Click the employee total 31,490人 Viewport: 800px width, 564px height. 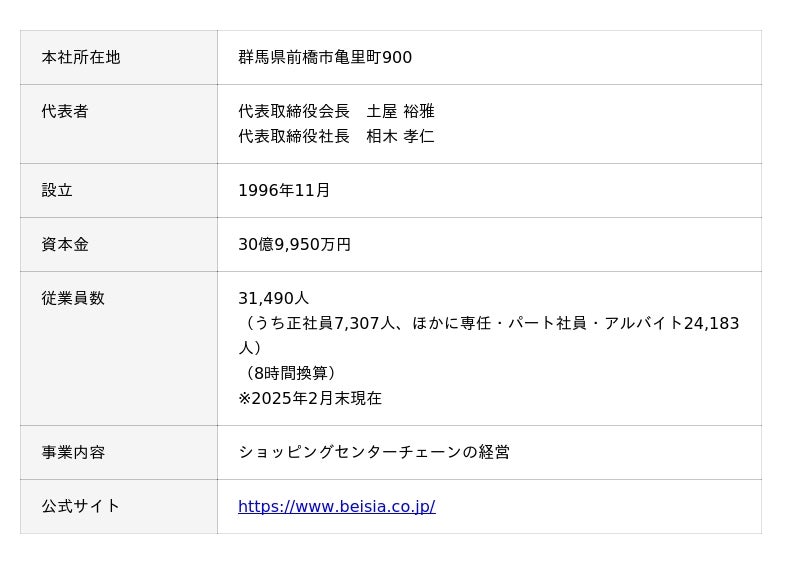click(x=273, y=298)
